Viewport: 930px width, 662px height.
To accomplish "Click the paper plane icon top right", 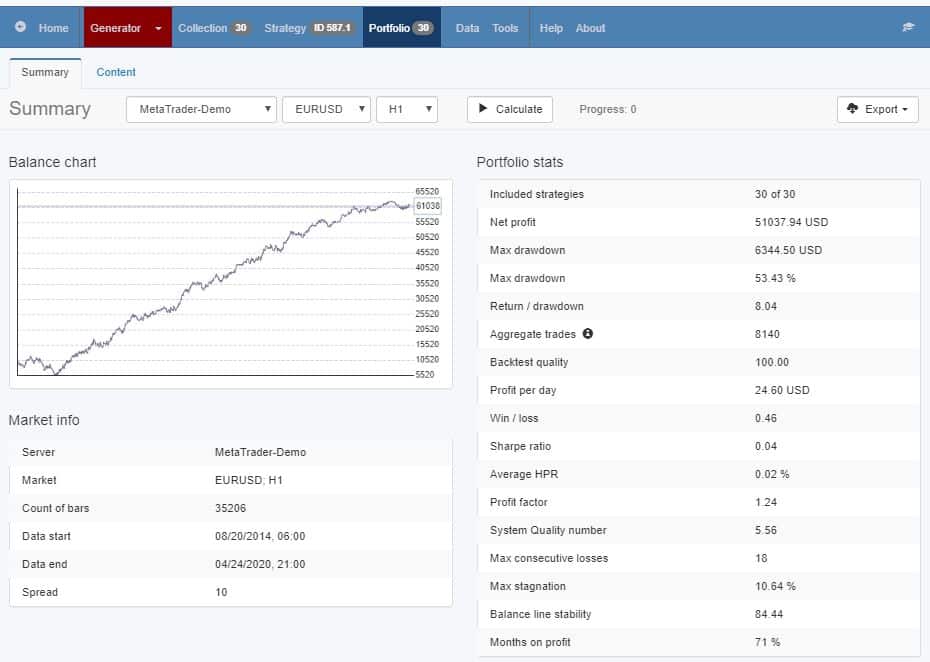I will click(x=908, y=27).
